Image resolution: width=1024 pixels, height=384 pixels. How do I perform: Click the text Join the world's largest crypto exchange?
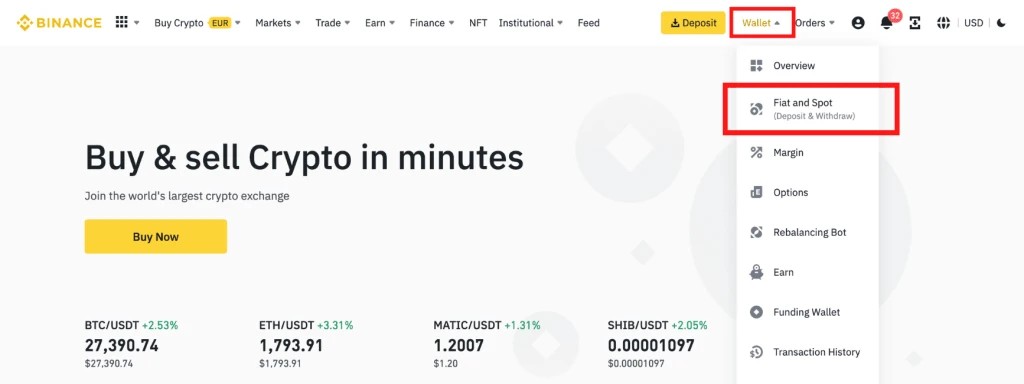[187, 195]
